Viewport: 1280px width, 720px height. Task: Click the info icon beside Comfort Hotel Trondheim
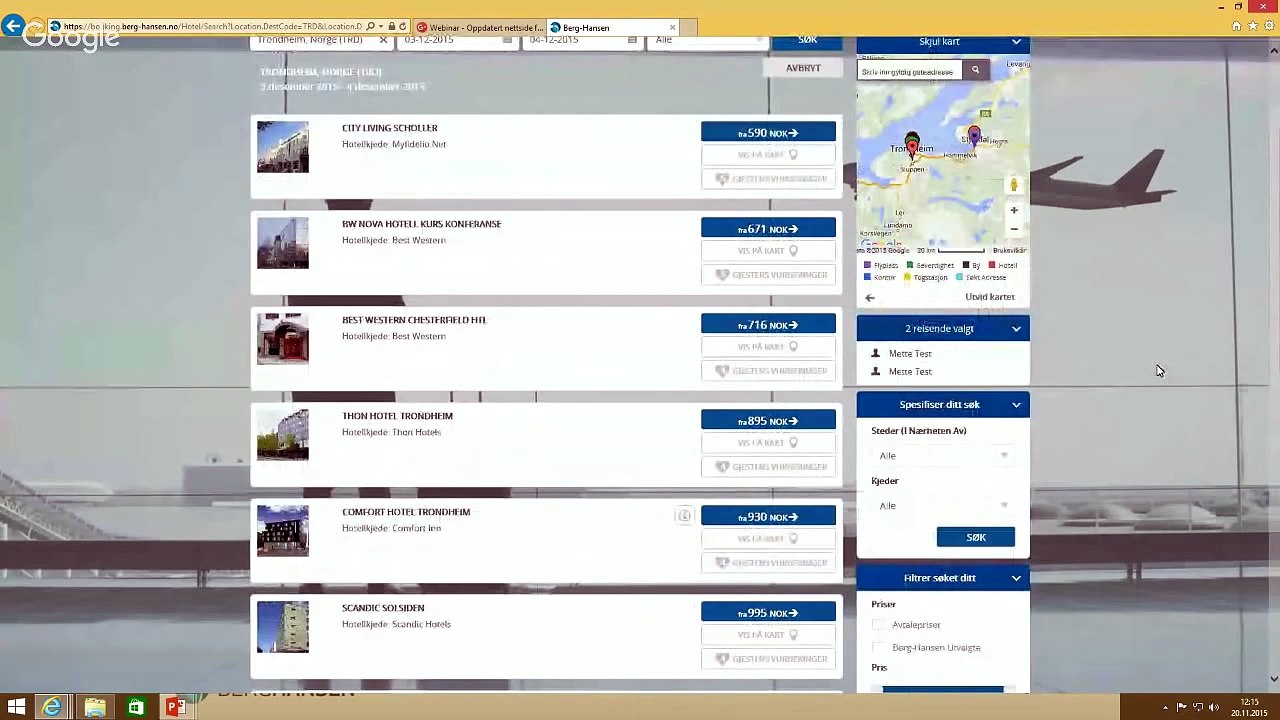click(x=684, y=516)
